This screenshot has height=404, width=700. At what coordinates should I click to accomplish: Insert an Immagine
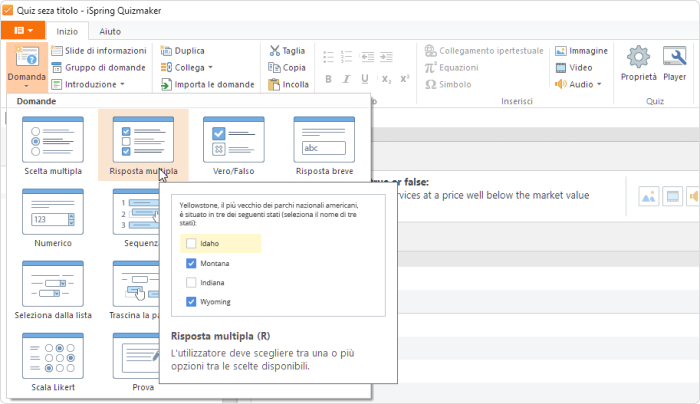[x=581, y=50]
